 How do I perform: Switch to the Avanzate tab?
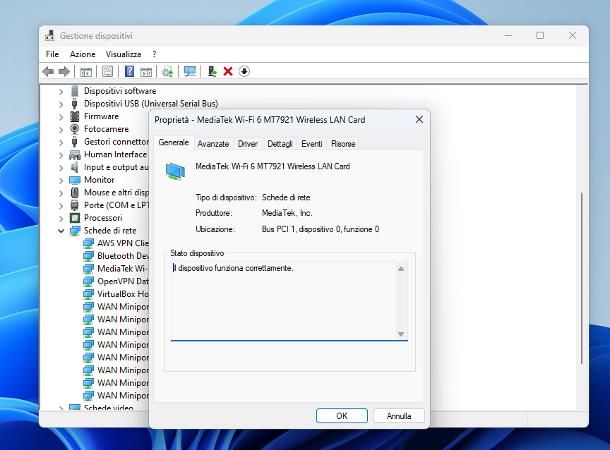click(213, 144)
